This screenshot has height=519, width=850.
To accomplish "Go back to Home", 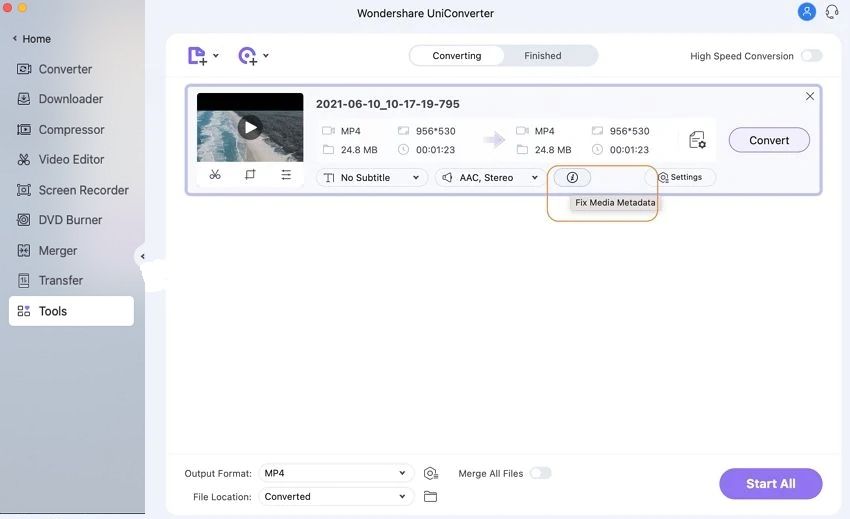I will (x=31, y=39).
